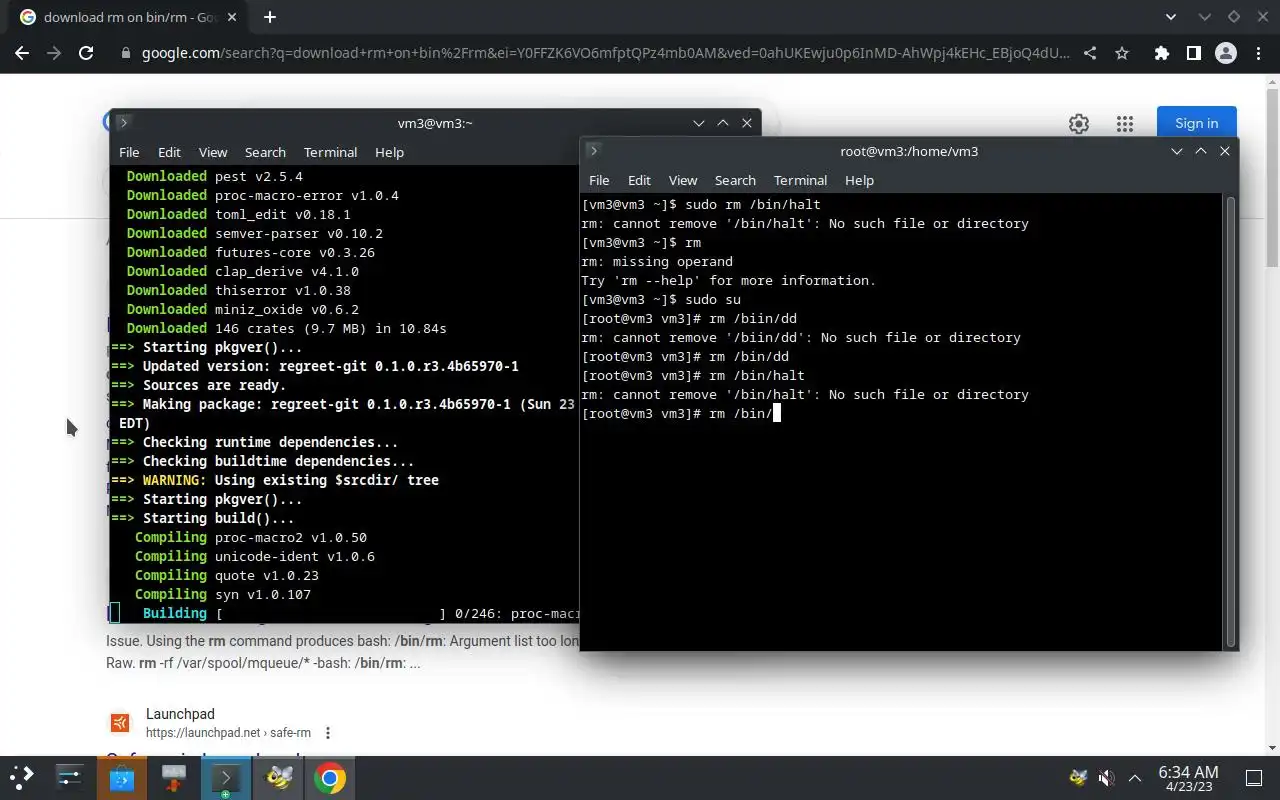The height and width of the screenshot is (800, 1280).
Task: Click the Chrome address bar URL
Action: (605, 53)
